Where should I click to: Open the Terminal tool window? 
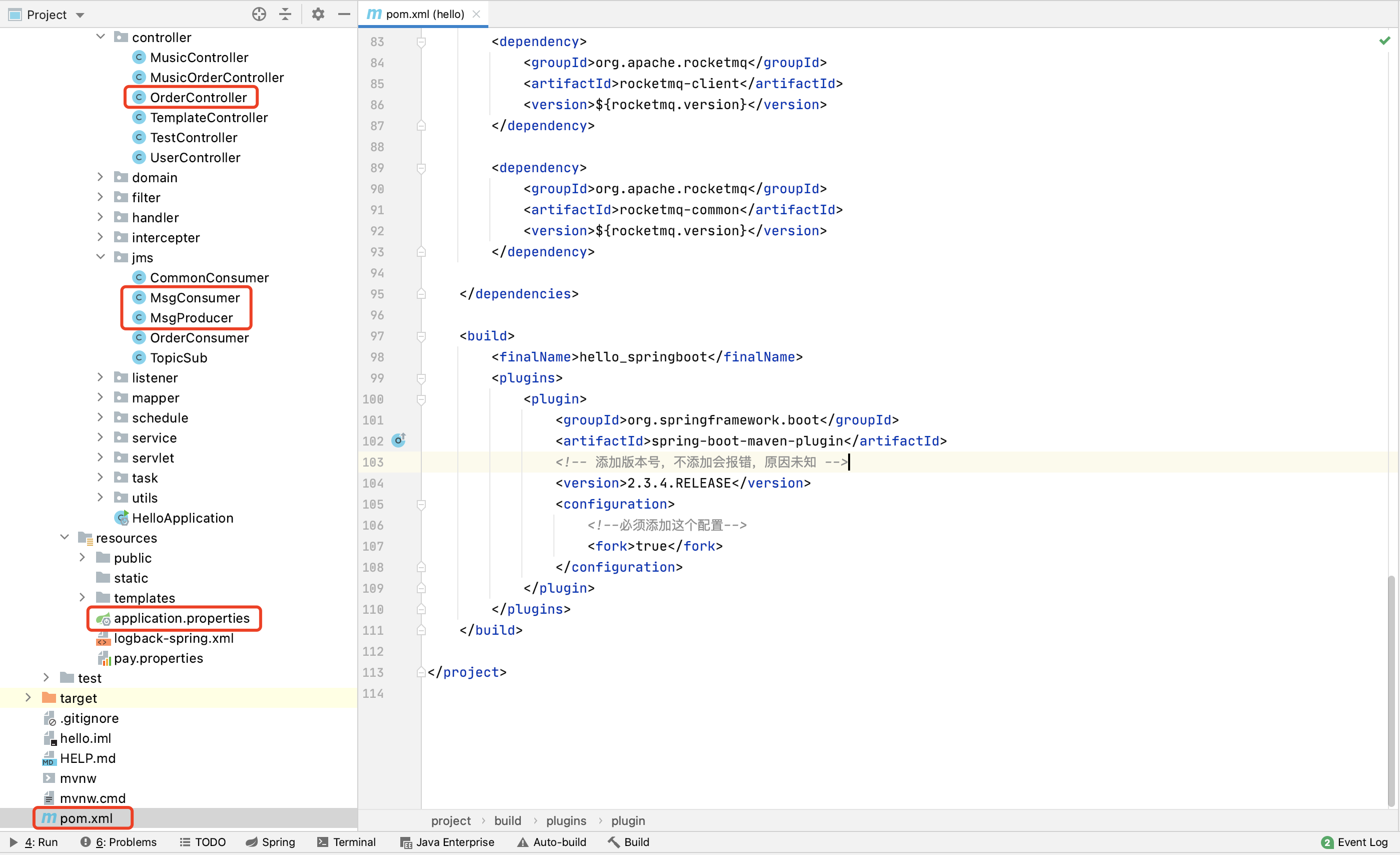click(347, 842)
